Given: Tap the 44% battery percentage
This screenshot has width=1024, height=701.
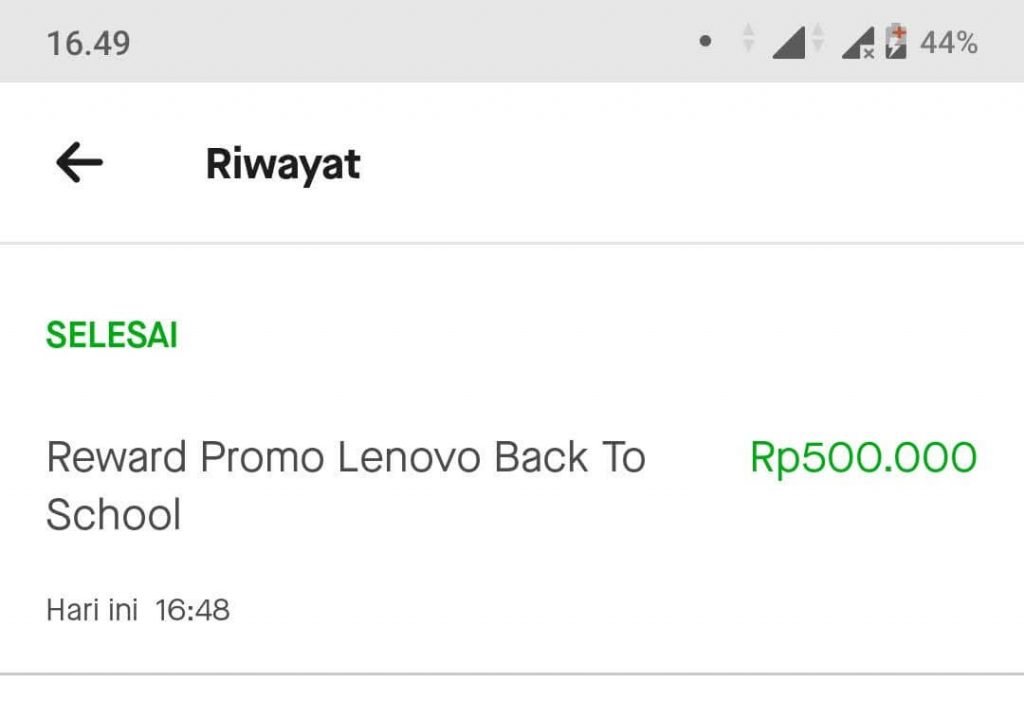Looking at the screenshot, I should click(949, 43).
